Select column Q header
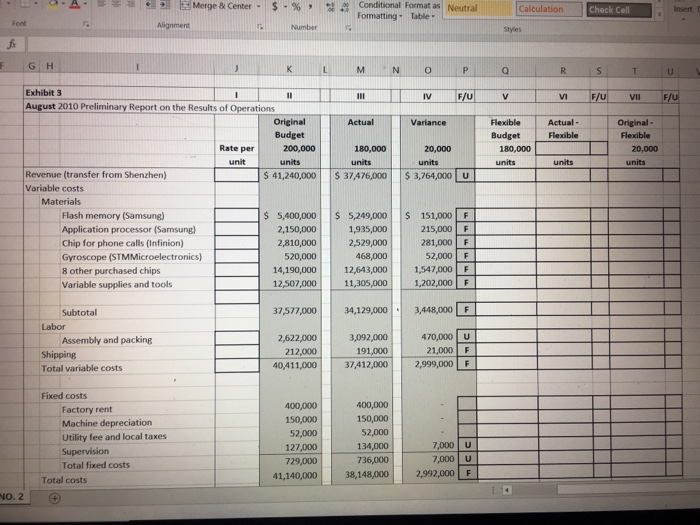This screenshot has height=525, width=700. pyautogui.click(x=505, y=71)
